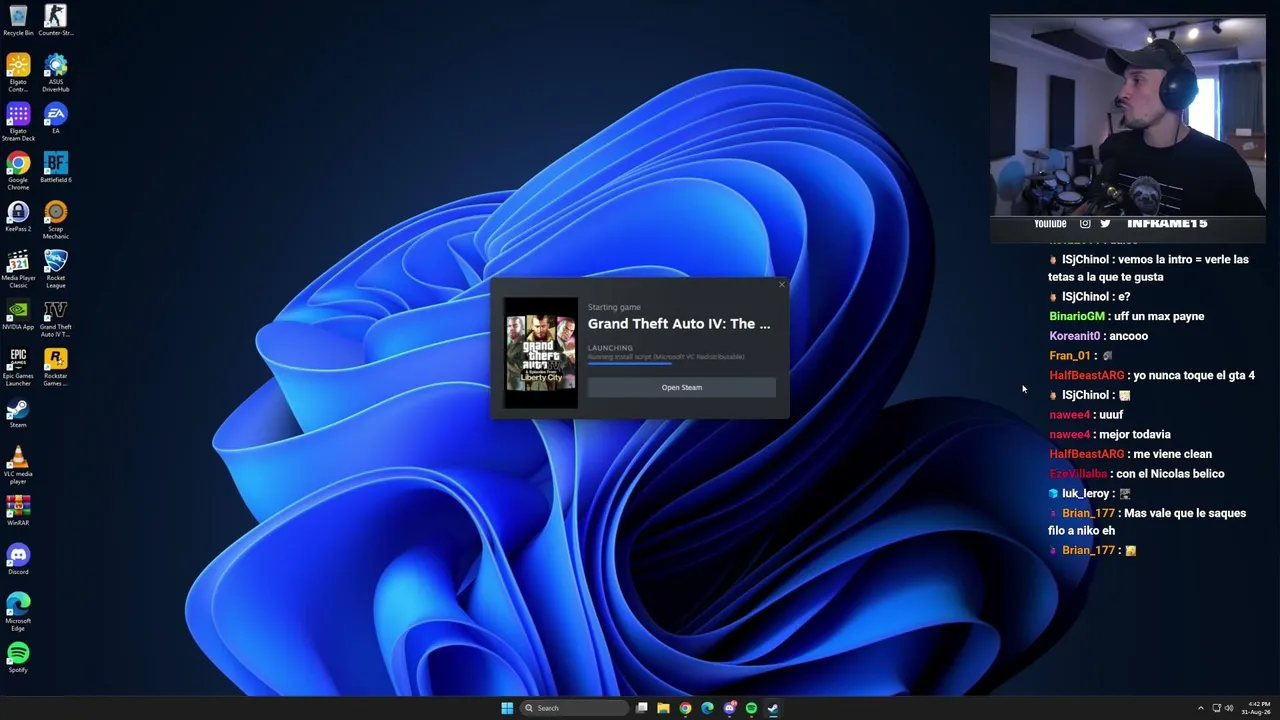
Task: Click luk_leroy's username in chat
Action: click(1086, 494)
